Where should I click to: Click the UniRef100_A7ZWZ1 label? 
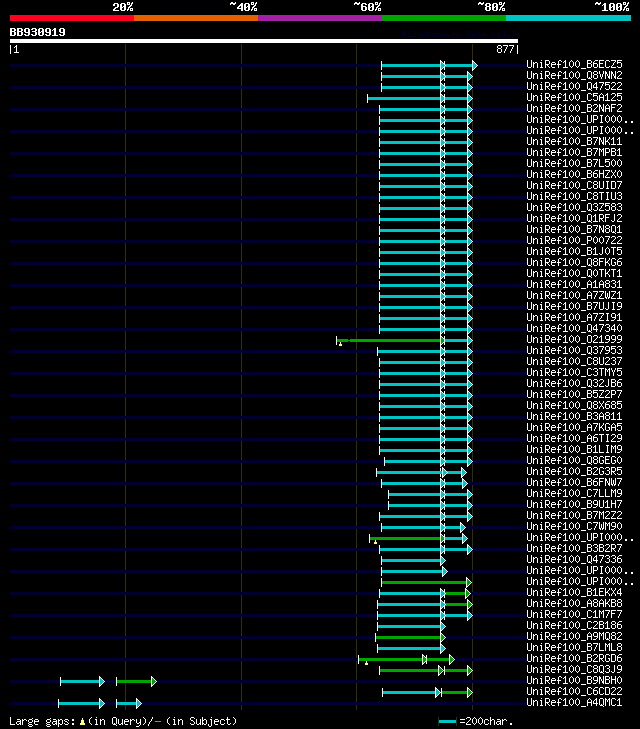coord(574,295)
